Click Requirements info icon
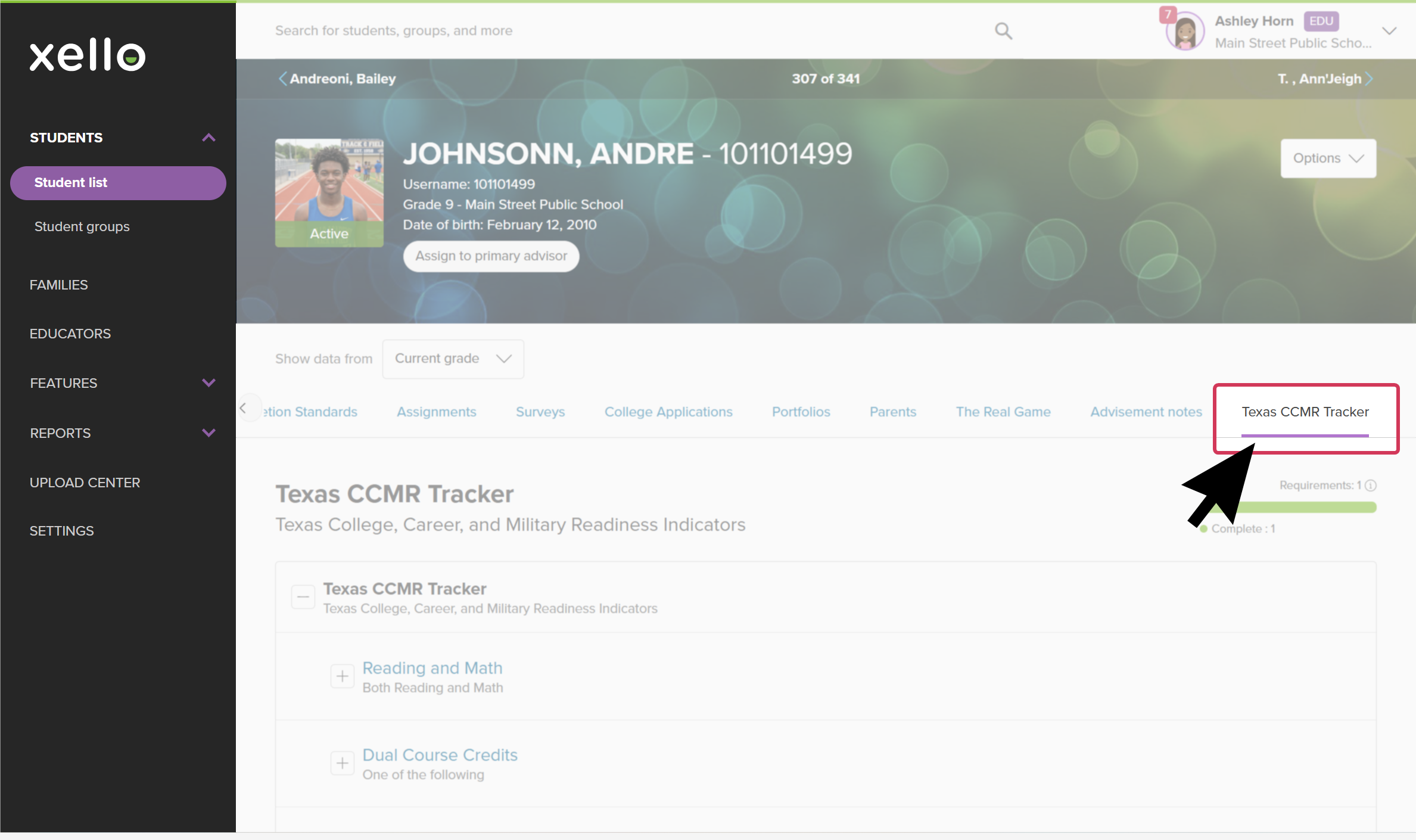Viewport: 1416px width, 840px height. point(1371,486)
